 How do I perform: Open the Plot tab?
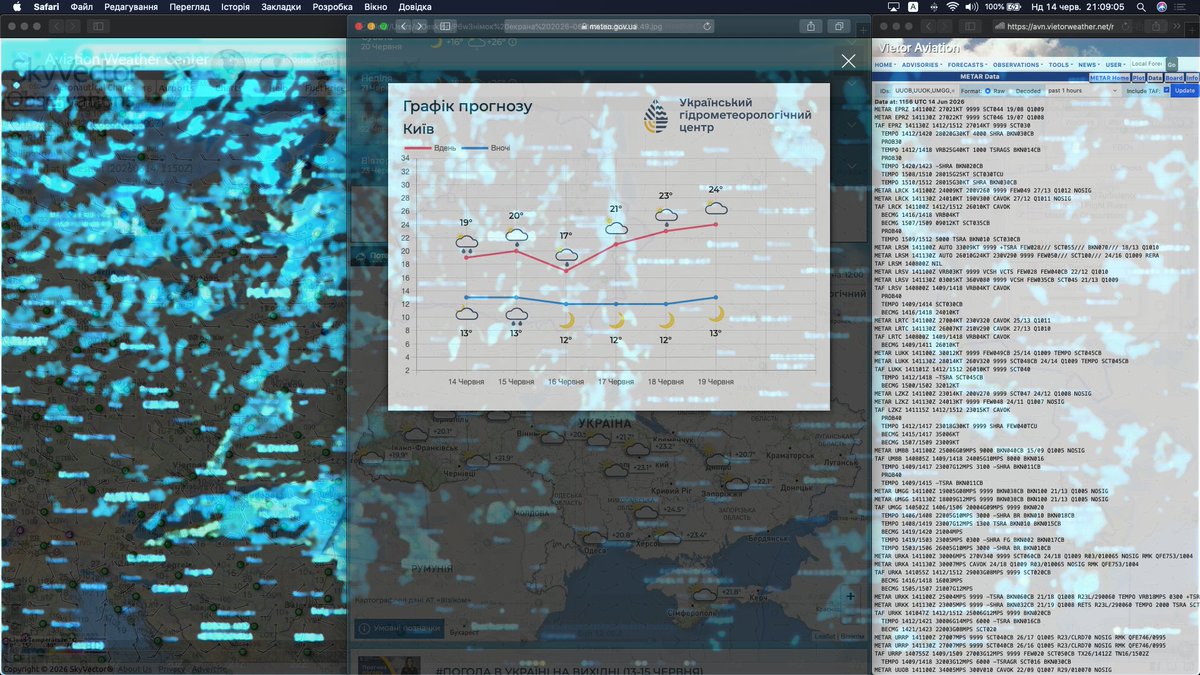(1138, 78)
